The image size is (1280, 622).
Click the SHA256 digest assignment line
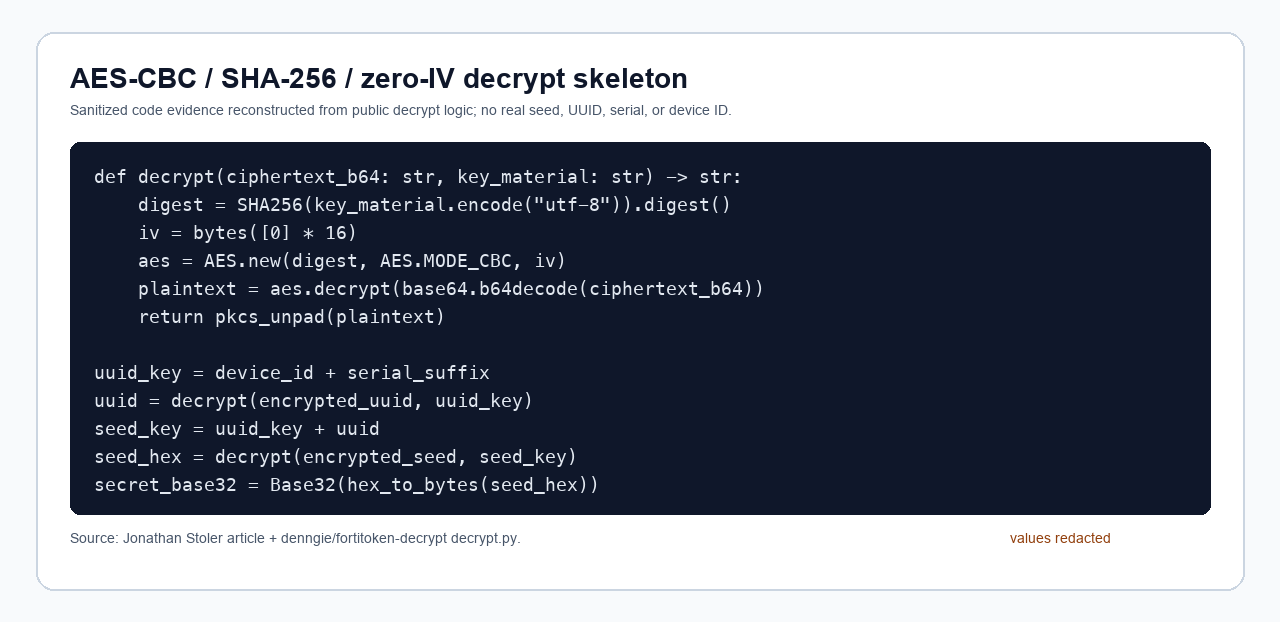[435, 205]
